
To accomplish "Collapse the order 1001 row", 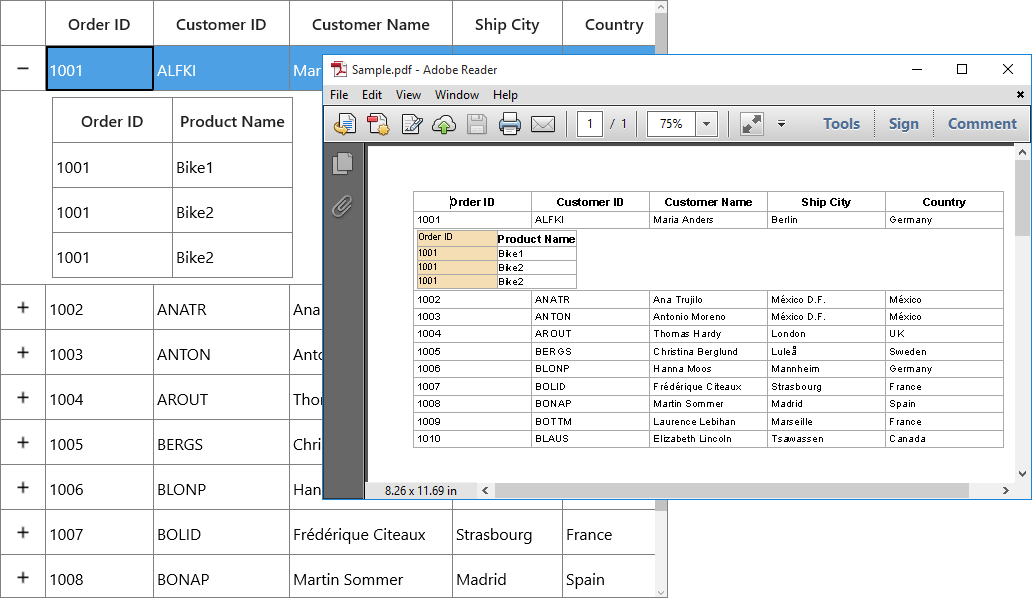I will tap(22, 68).
